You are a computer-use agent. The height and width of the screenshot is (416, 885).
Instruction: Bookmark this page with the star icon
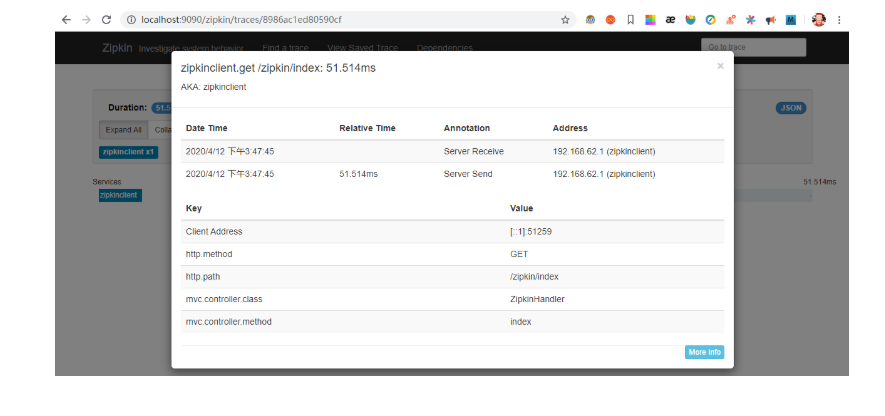point(565,20)
